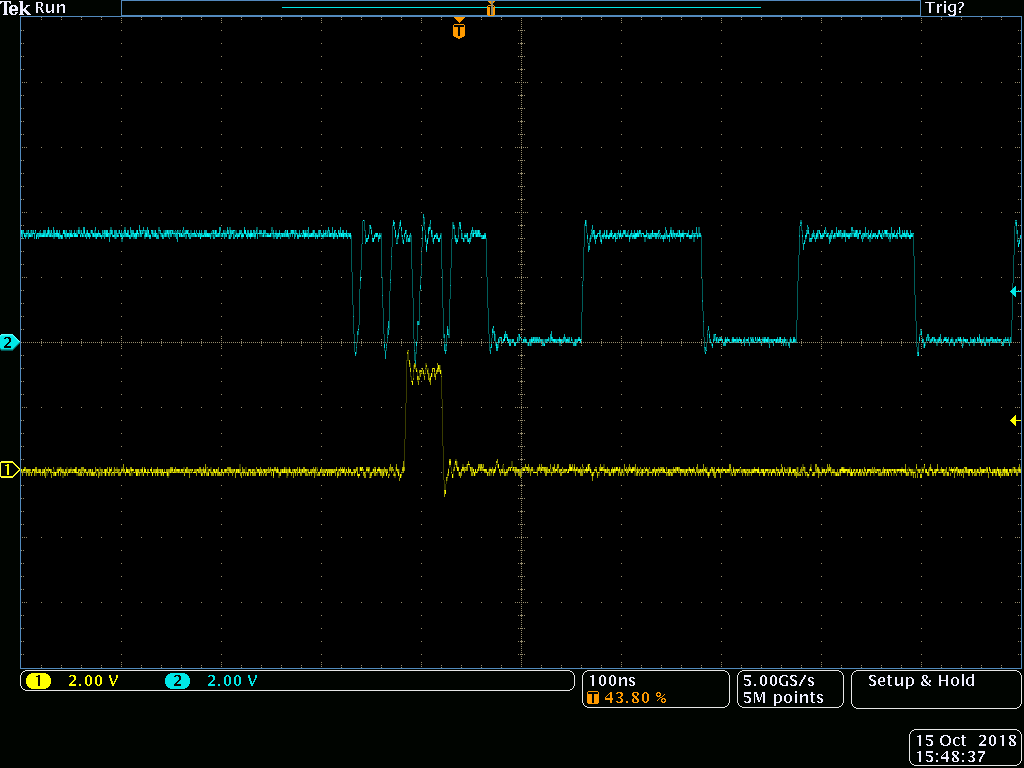
Task: Open channel 1 2.00 V scale readout
Action: (x=92, y=681)
